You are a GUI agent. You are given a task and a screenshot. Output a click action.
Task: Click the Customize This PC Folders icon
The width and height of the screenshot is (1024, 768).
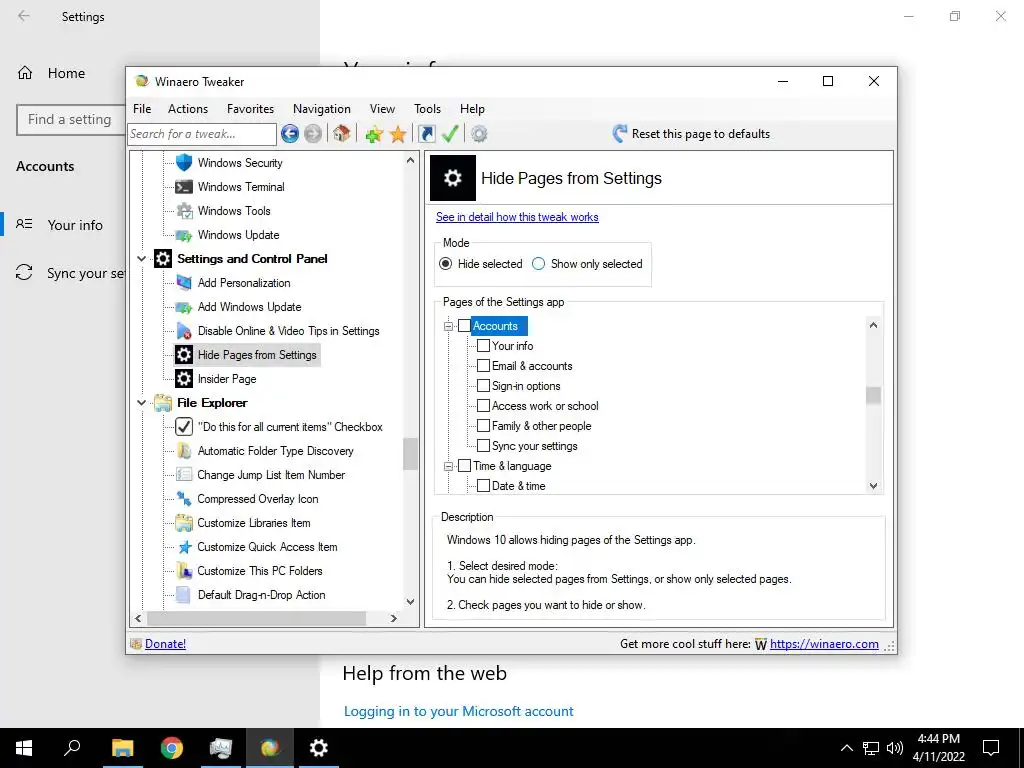184,571
